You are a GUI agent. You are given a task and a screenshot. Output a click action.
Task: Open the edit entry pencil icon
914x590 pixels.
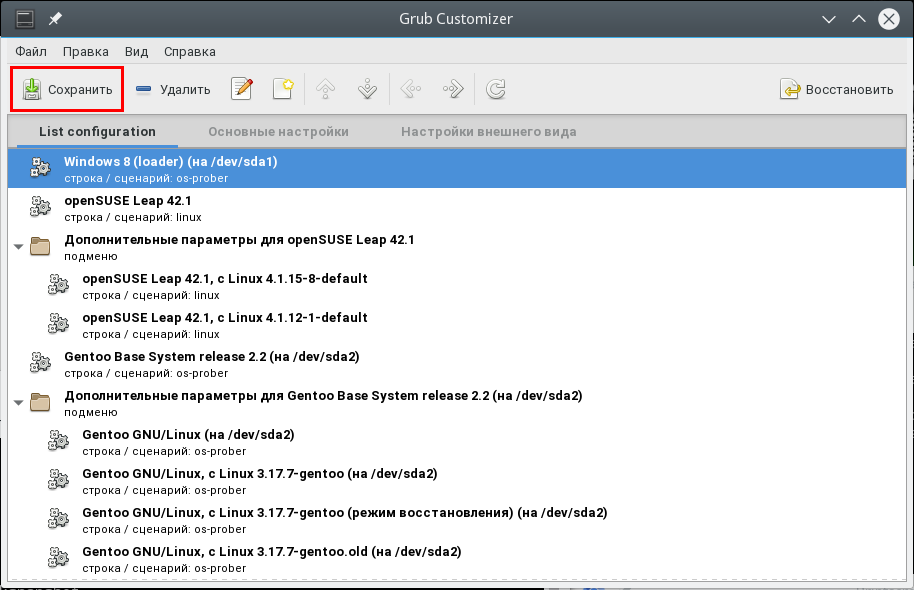[x=241, y=89]
